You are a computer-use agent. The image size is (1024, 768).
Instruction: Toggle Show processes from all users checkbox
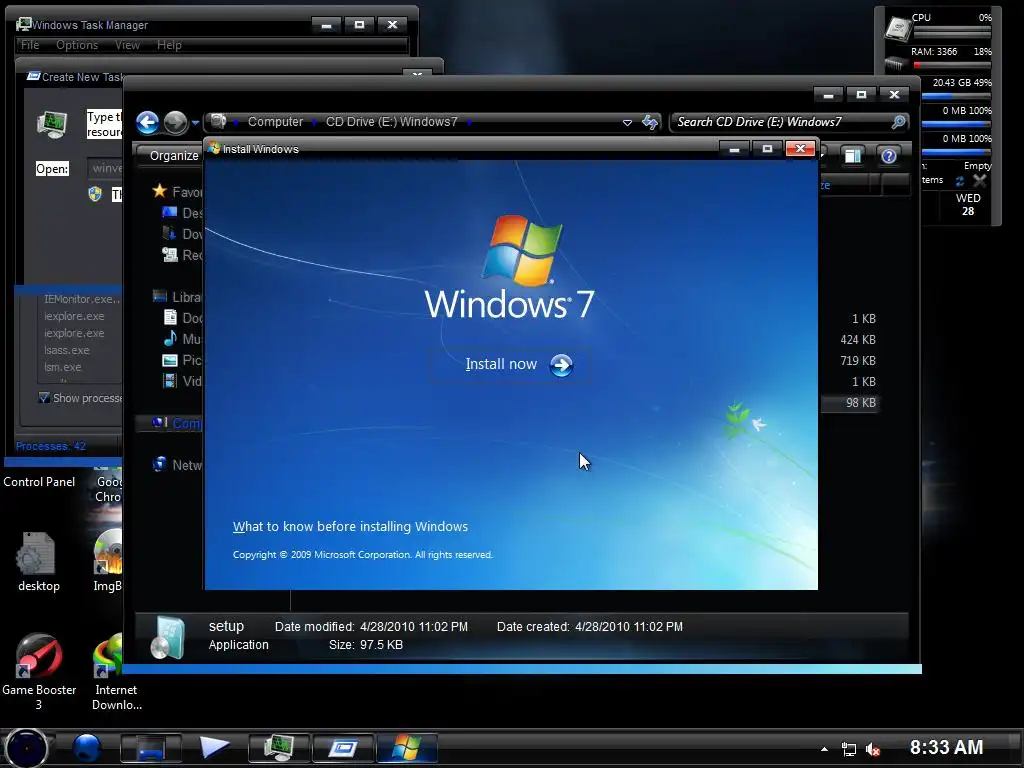[44, 398]
